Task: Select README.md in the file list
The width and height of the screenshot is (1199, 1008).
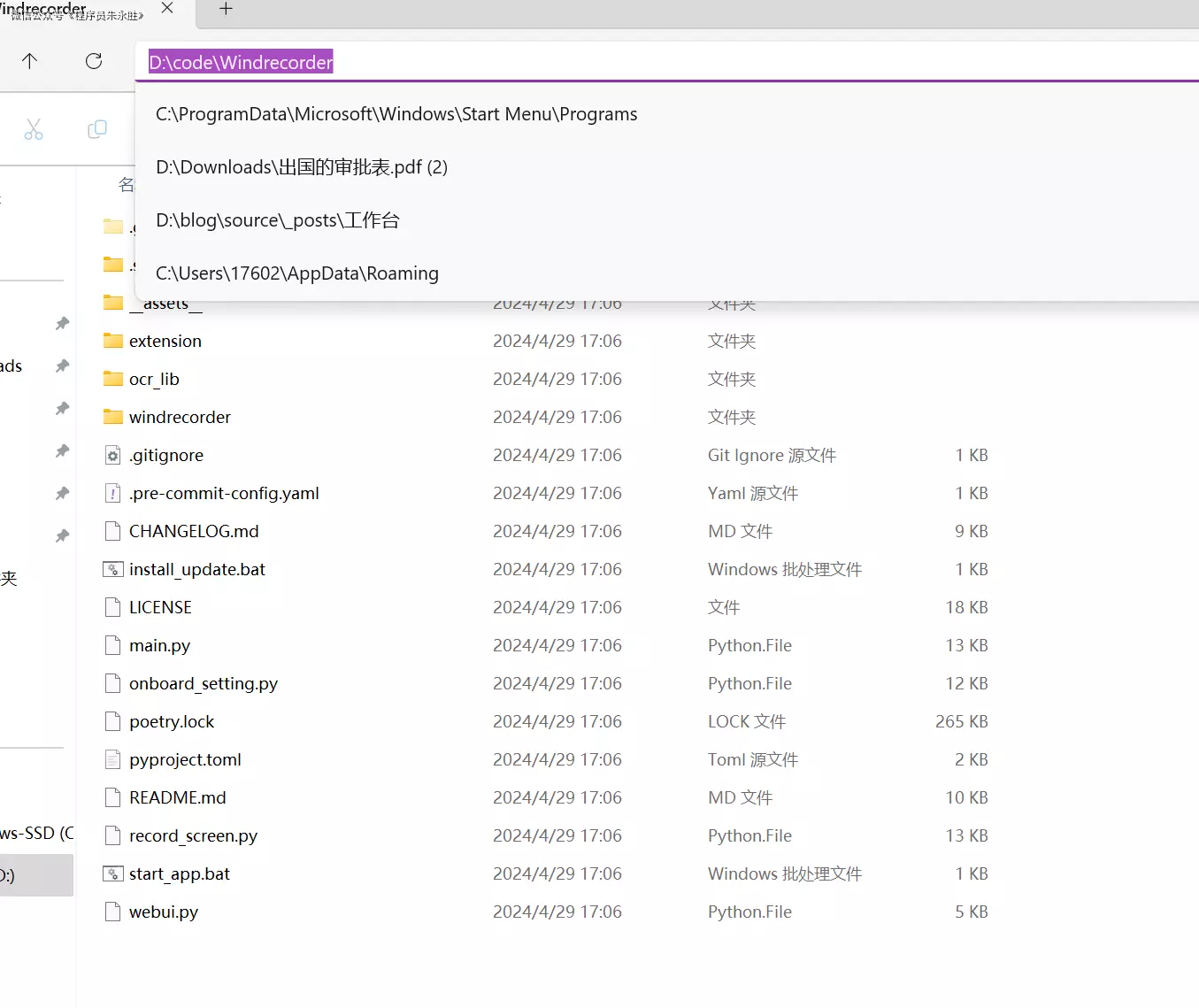Action: (177, 798)
